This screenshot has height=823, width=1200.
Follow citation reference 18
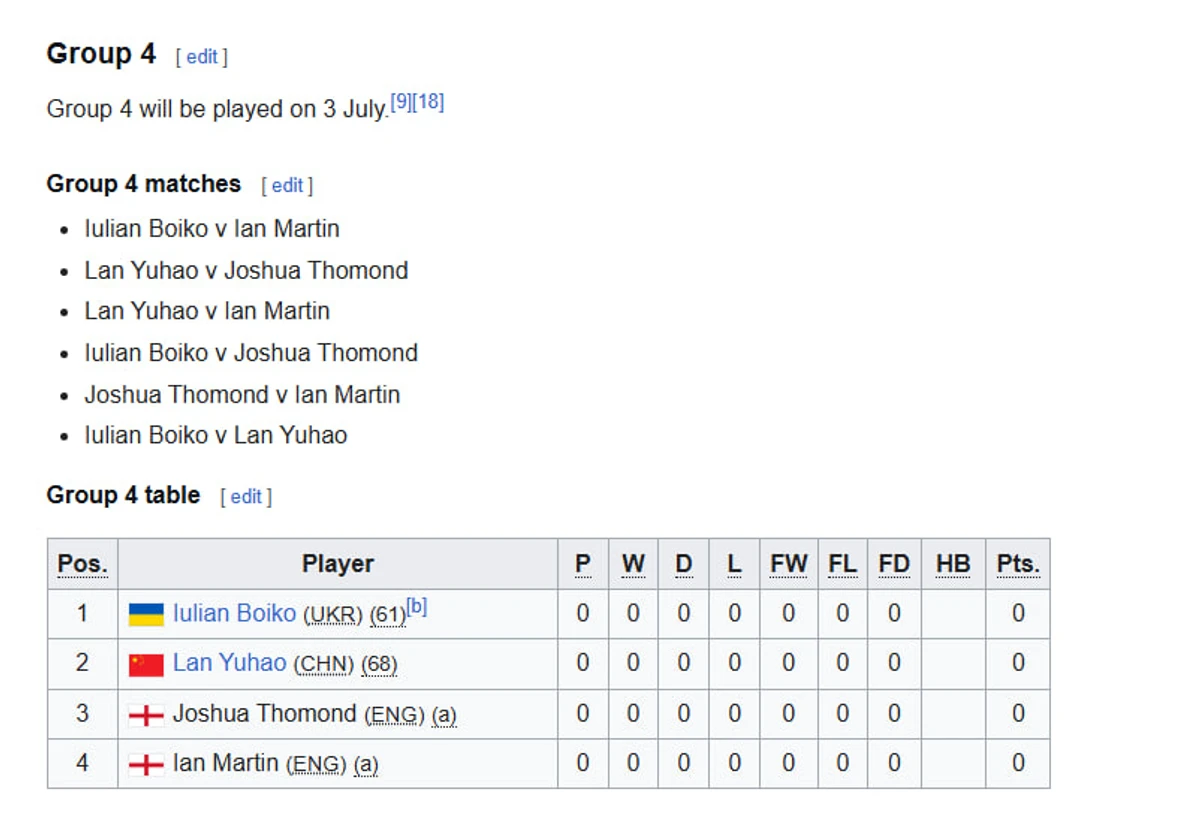coord(428,101)
